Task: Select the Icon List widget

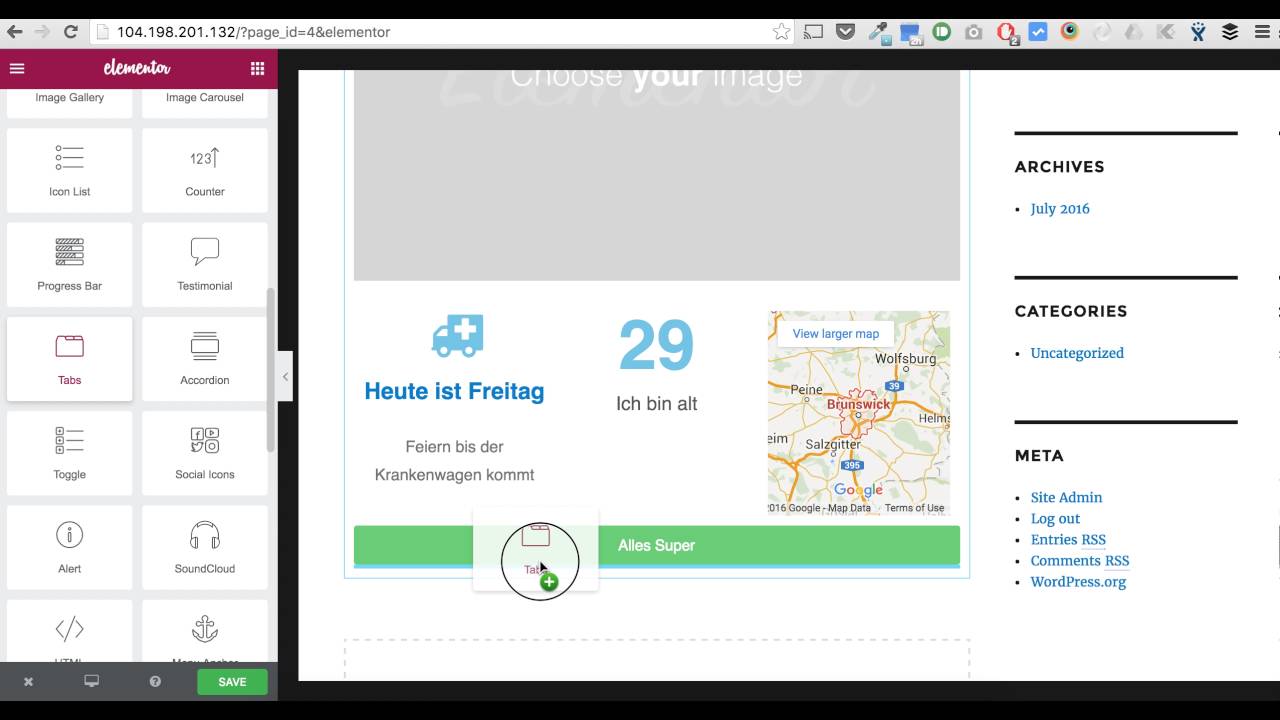Action: click(x=70, y=170)
